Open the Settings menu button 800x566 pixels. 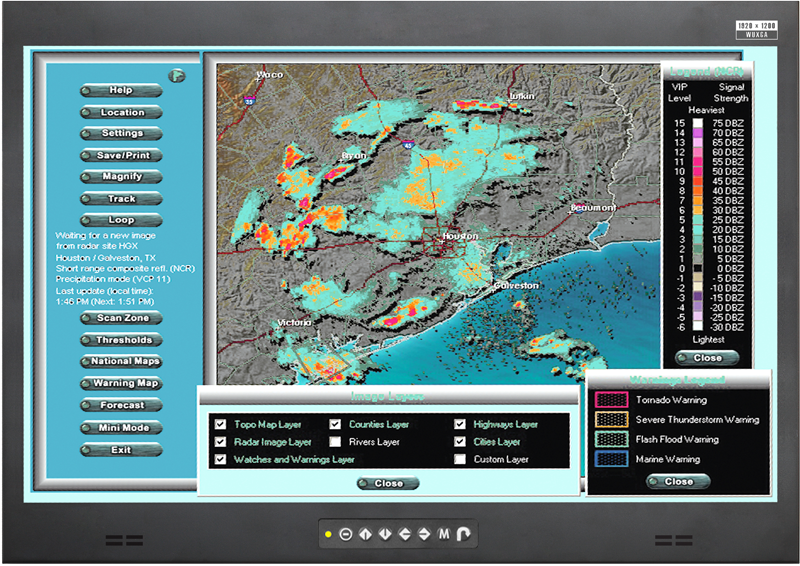pos(121,134)
